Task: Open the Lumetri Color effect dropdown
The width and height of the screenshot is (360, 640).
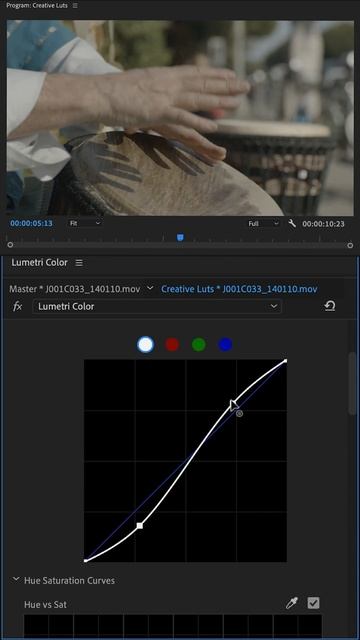Action: (157, 307)
